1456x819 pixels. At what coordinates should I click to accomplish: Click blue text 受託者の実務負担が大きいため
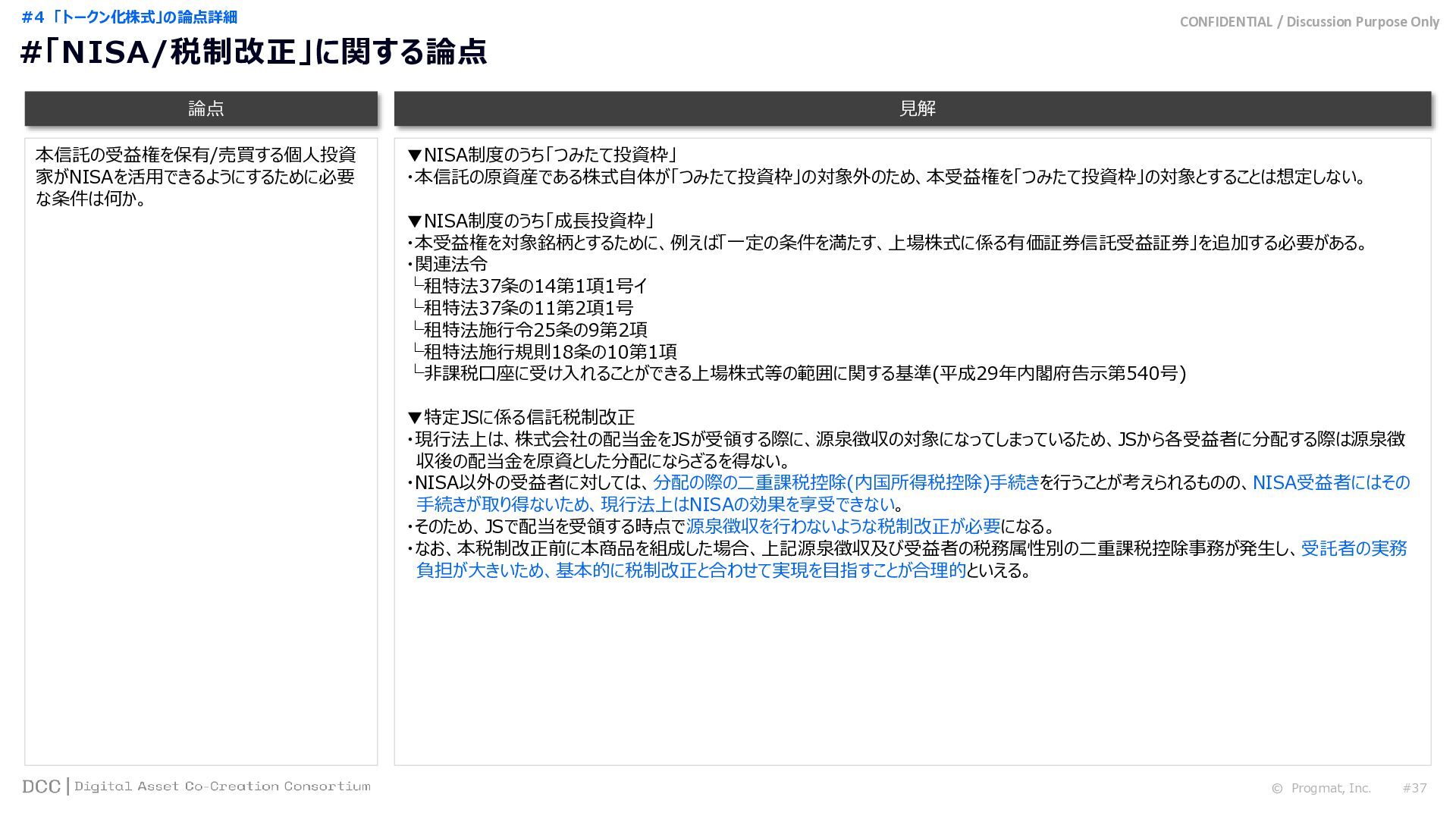click(x=1354, y=548)
